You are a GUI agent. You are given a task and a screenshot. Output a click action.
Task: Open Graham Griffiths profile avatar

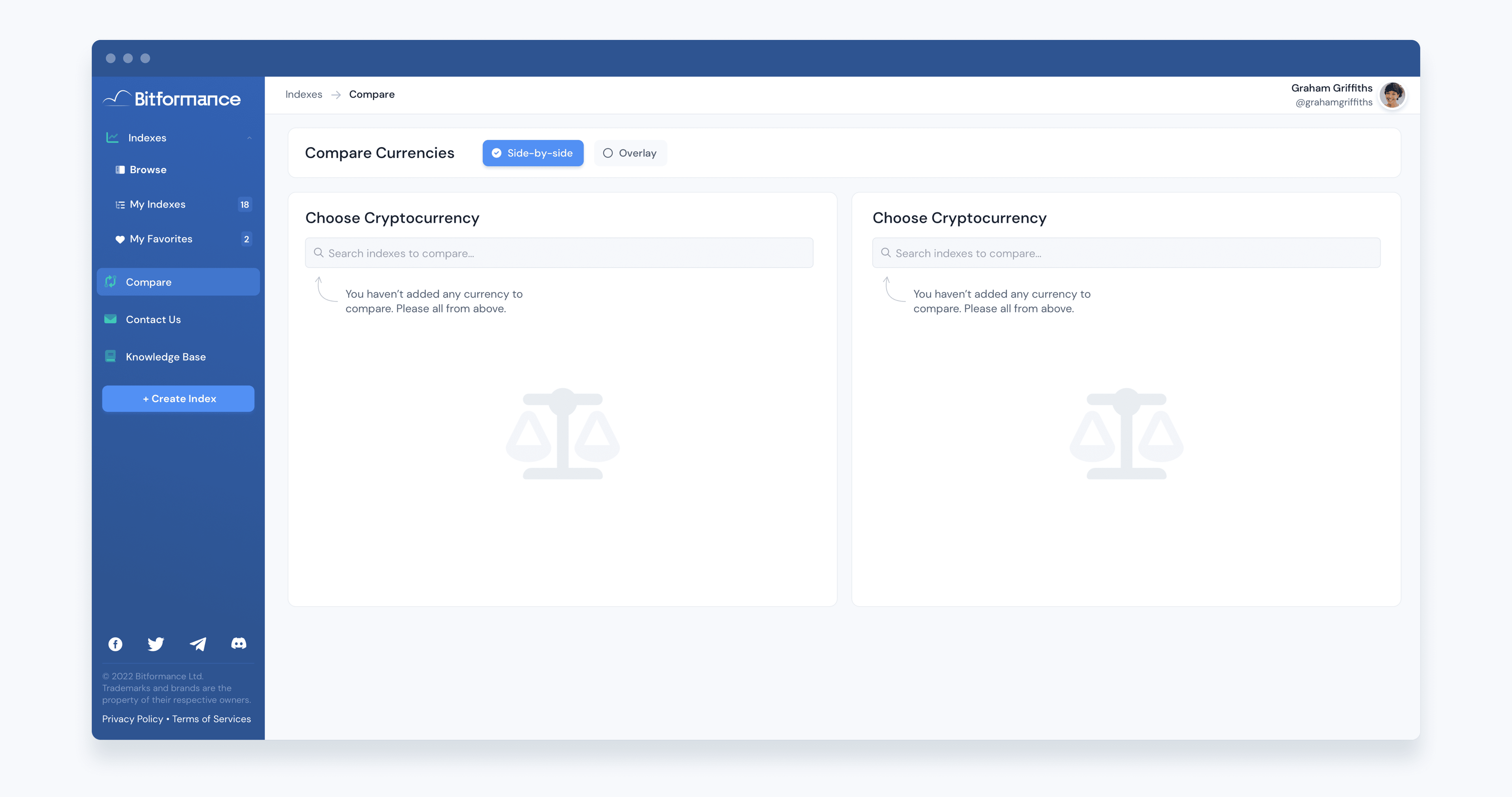tap(1392, 95)
